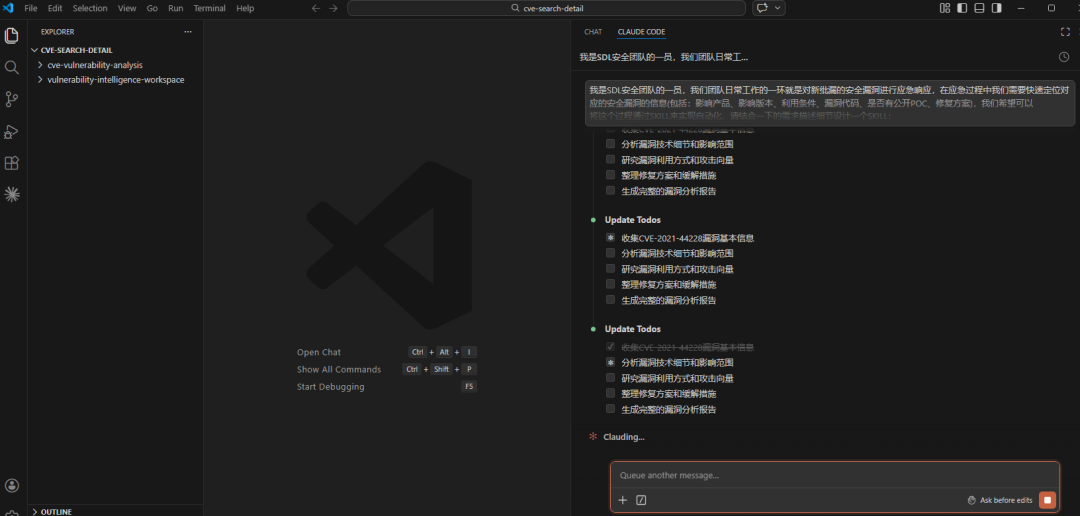Switch to the CHAT tab

tap(593, 32)
